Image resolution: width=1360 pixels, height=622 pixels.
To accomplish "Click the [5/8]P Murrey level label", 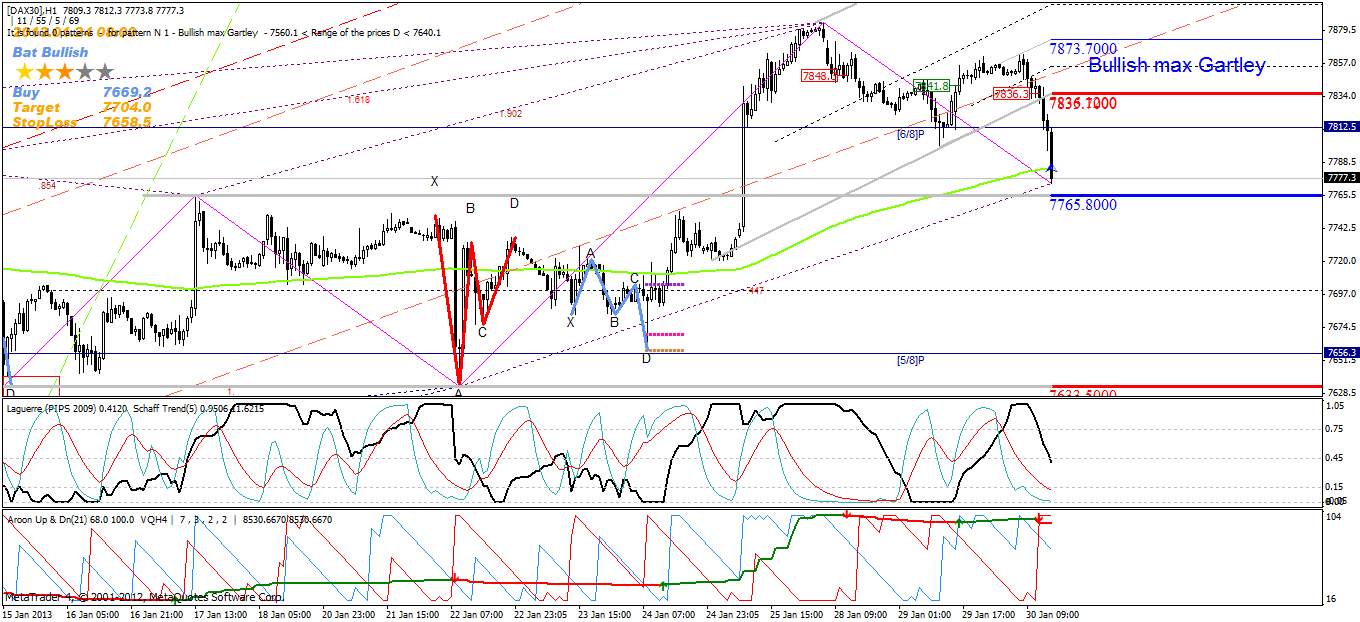I will (x=910, y=360).
